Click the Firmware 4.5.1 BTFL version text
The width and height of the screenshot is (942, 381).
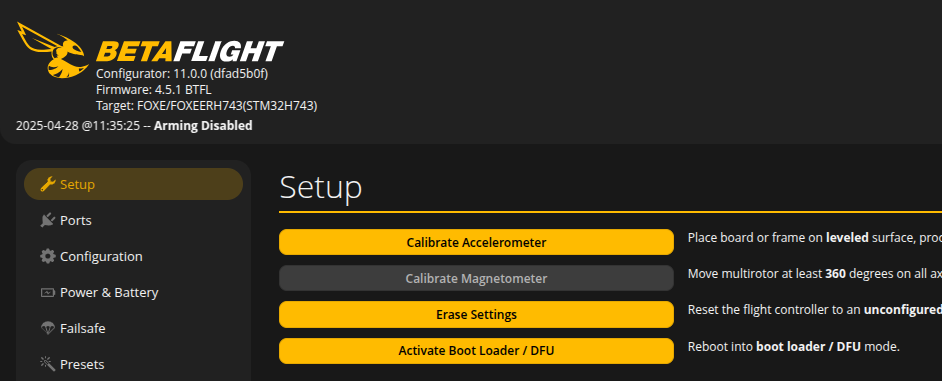(154, 90)
